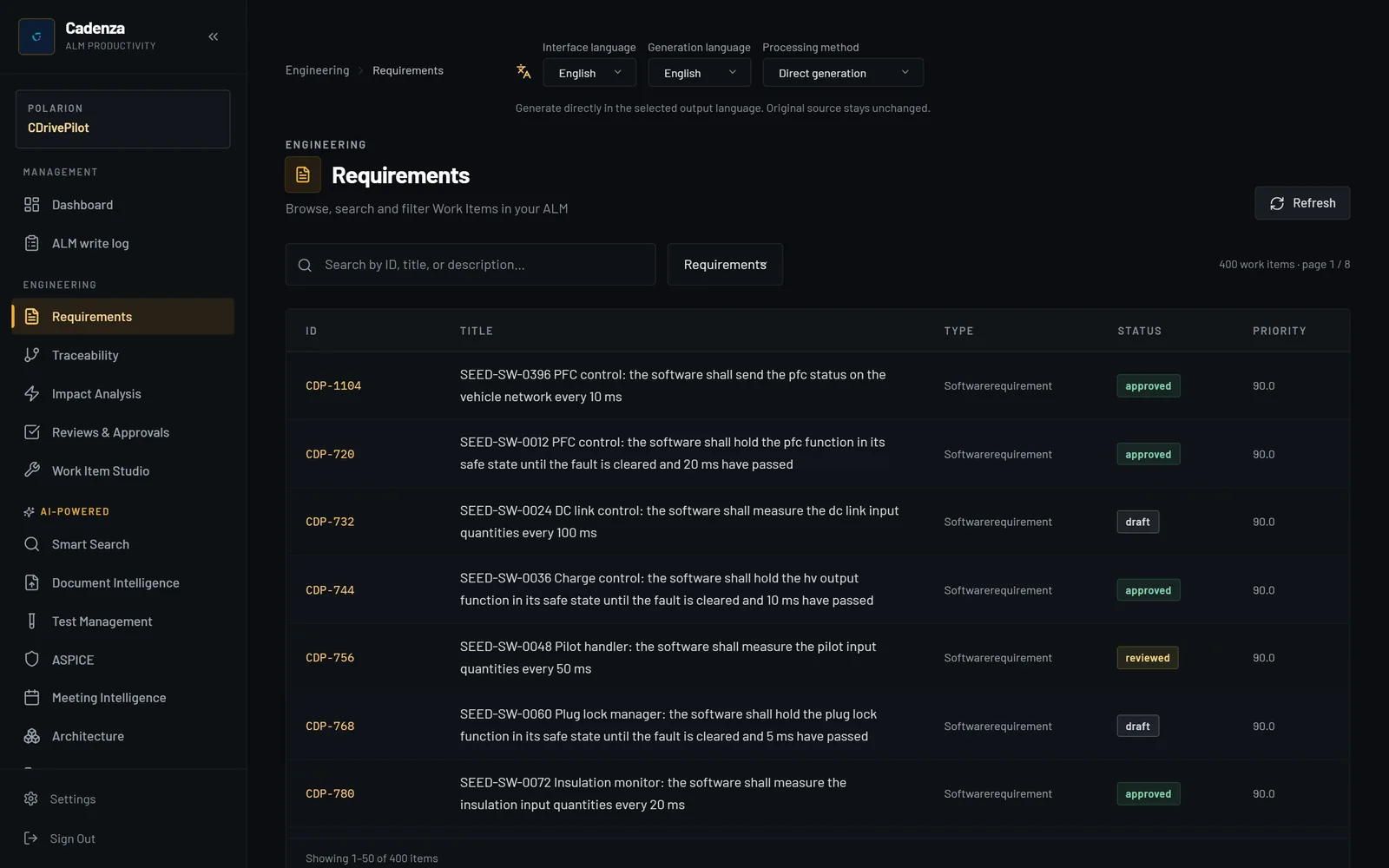This screenshot has height=868, width=1389.
Task: Open the Requirements type filter dropdown
Action: point(725,265)
